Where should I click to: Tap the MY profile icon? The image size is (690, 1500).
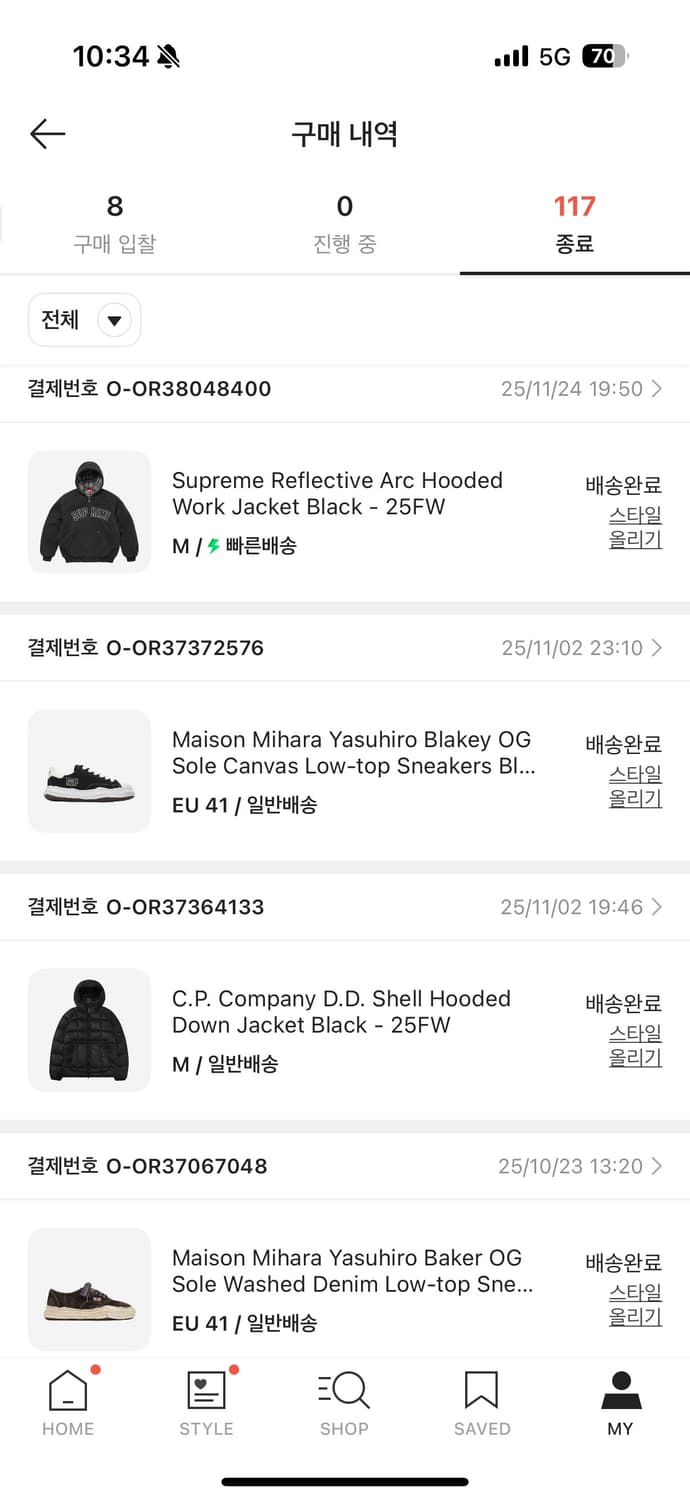620,1390
